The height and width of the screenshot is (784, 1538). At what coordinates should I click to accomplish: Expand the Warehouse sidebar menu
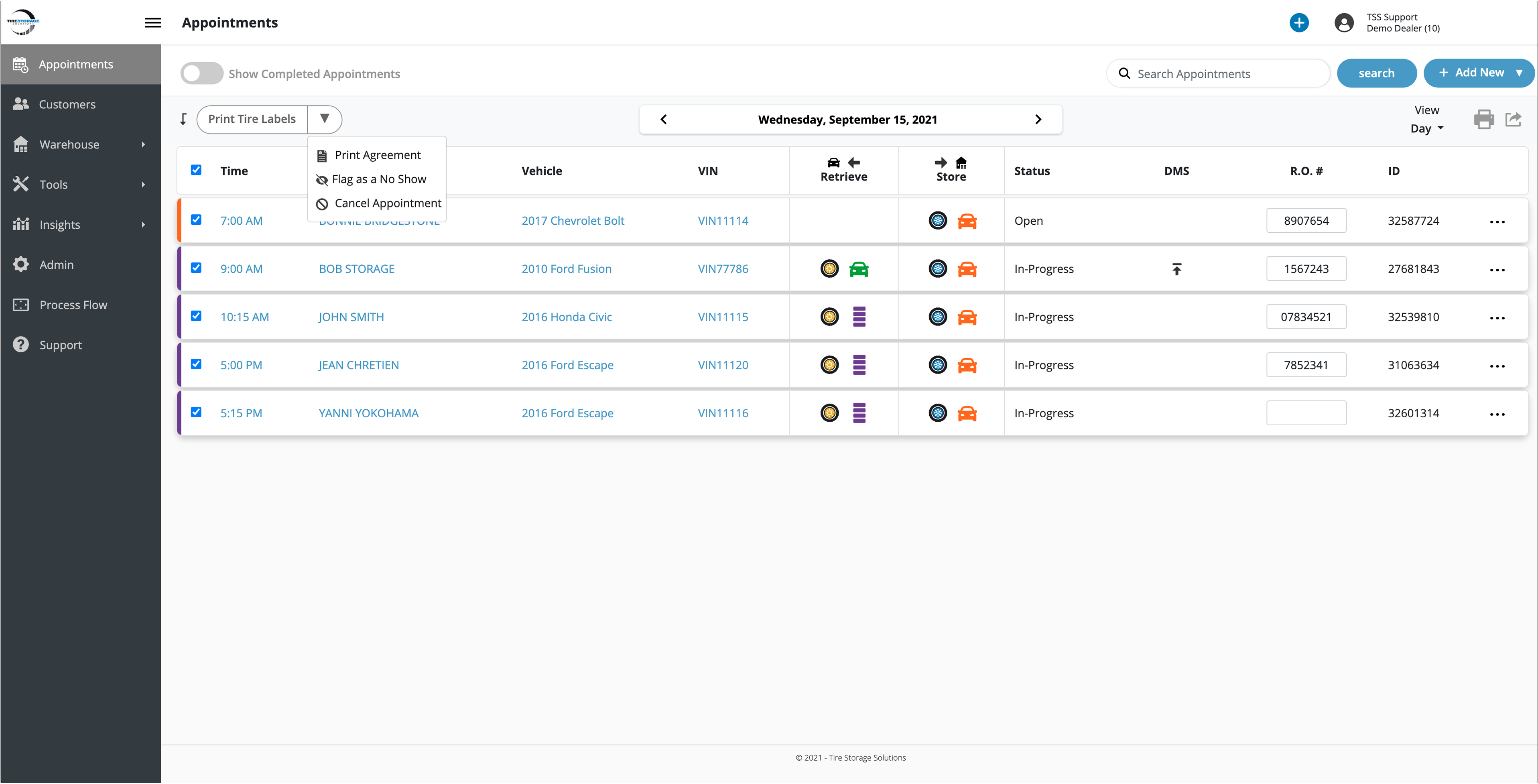click(81, 144)
